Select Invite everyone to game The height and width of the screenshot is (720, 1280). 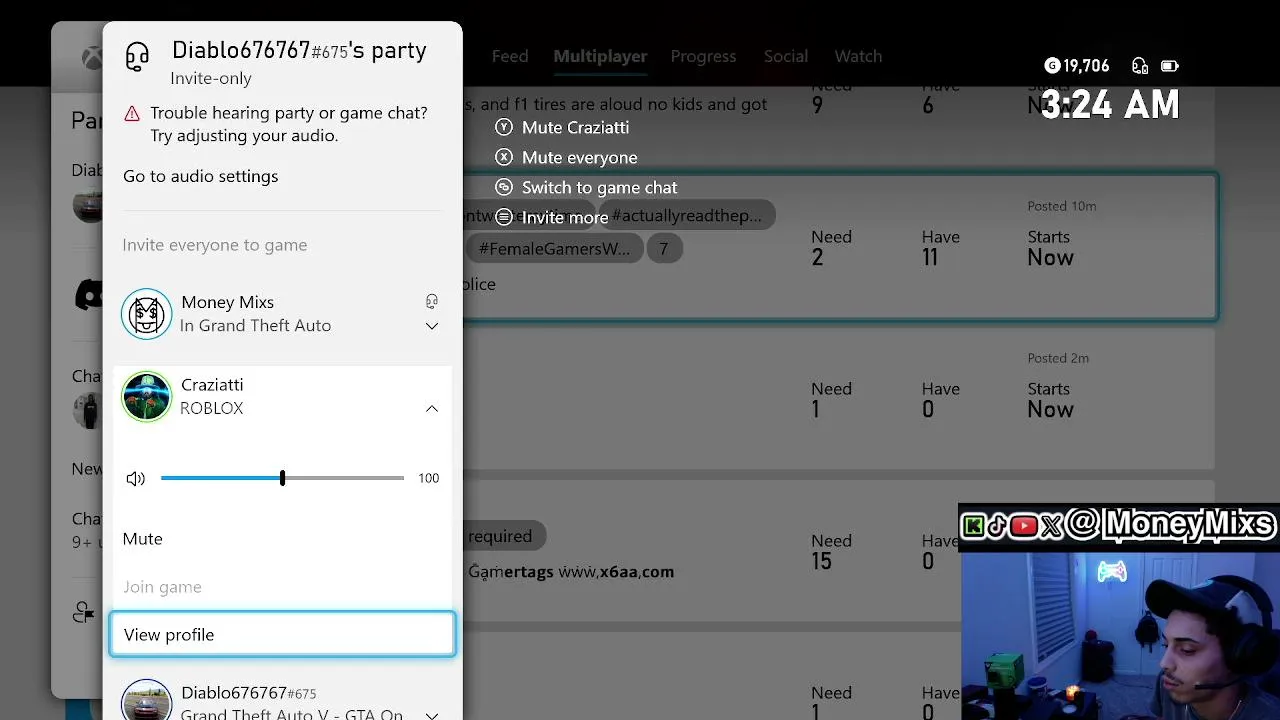[215, 245]
